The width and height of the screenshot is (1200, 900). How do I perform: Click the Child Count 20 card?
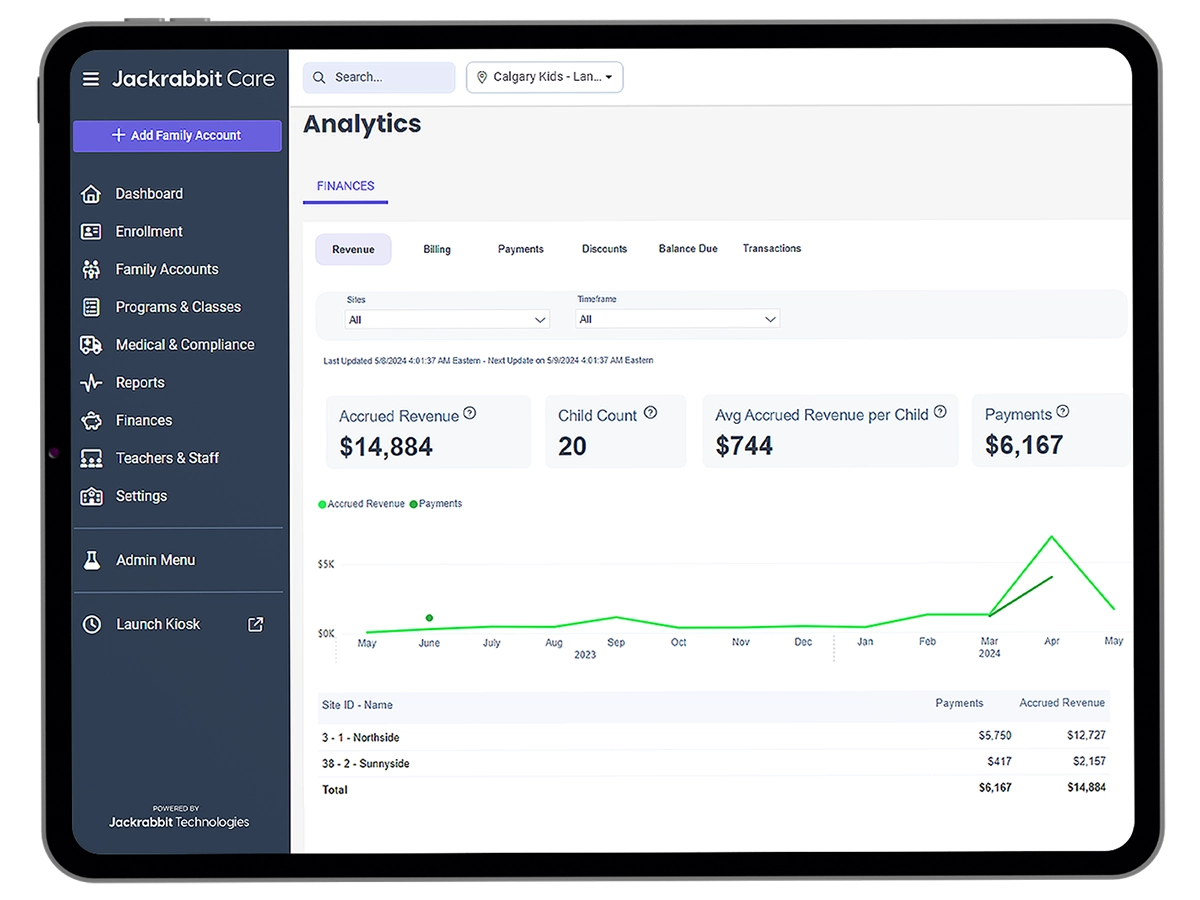(616, 431)
